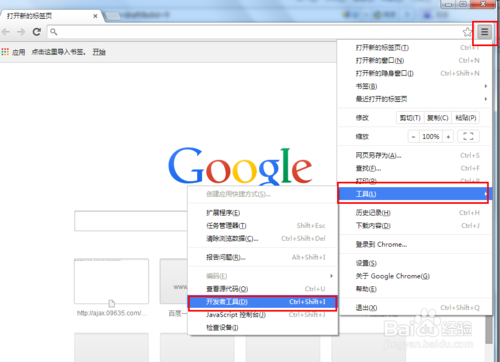Select 检查设备(I) in submenu

(x=263, y=328)
